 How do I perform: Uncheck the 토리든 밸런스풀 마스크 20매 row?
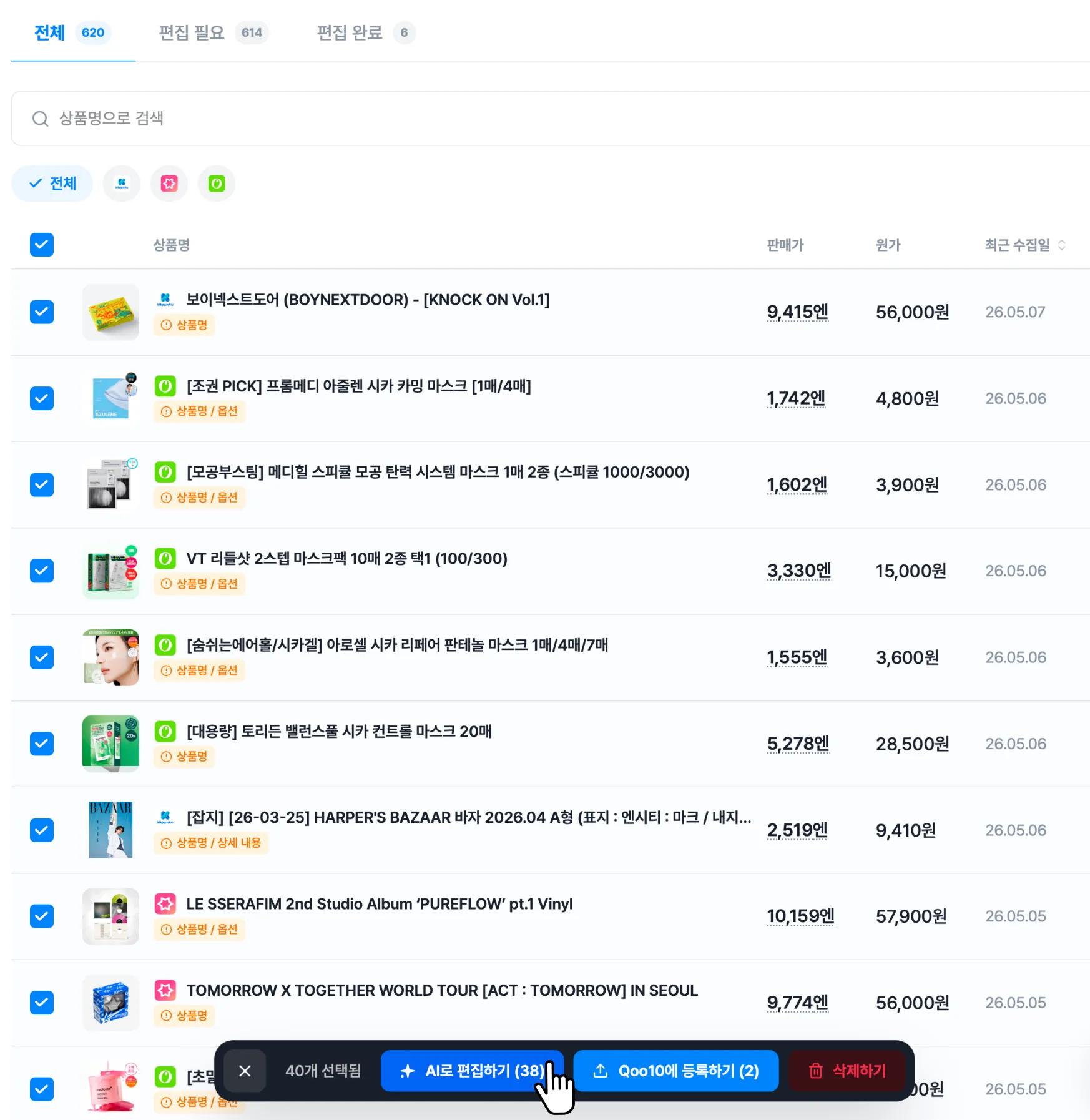pyautogui.click(x=42, y=744)
